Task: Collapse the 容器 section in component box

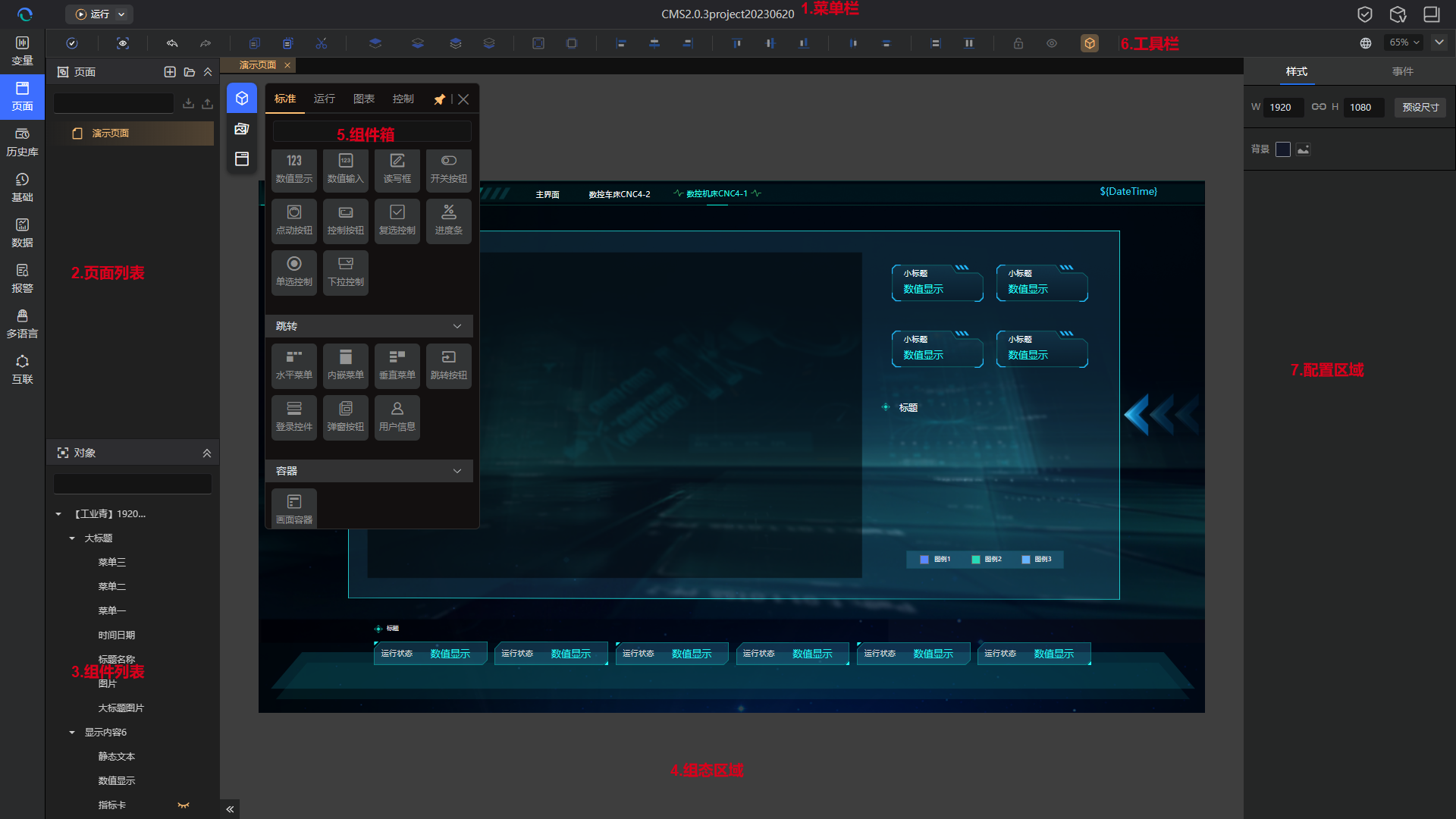Action: tap(457, 471)
